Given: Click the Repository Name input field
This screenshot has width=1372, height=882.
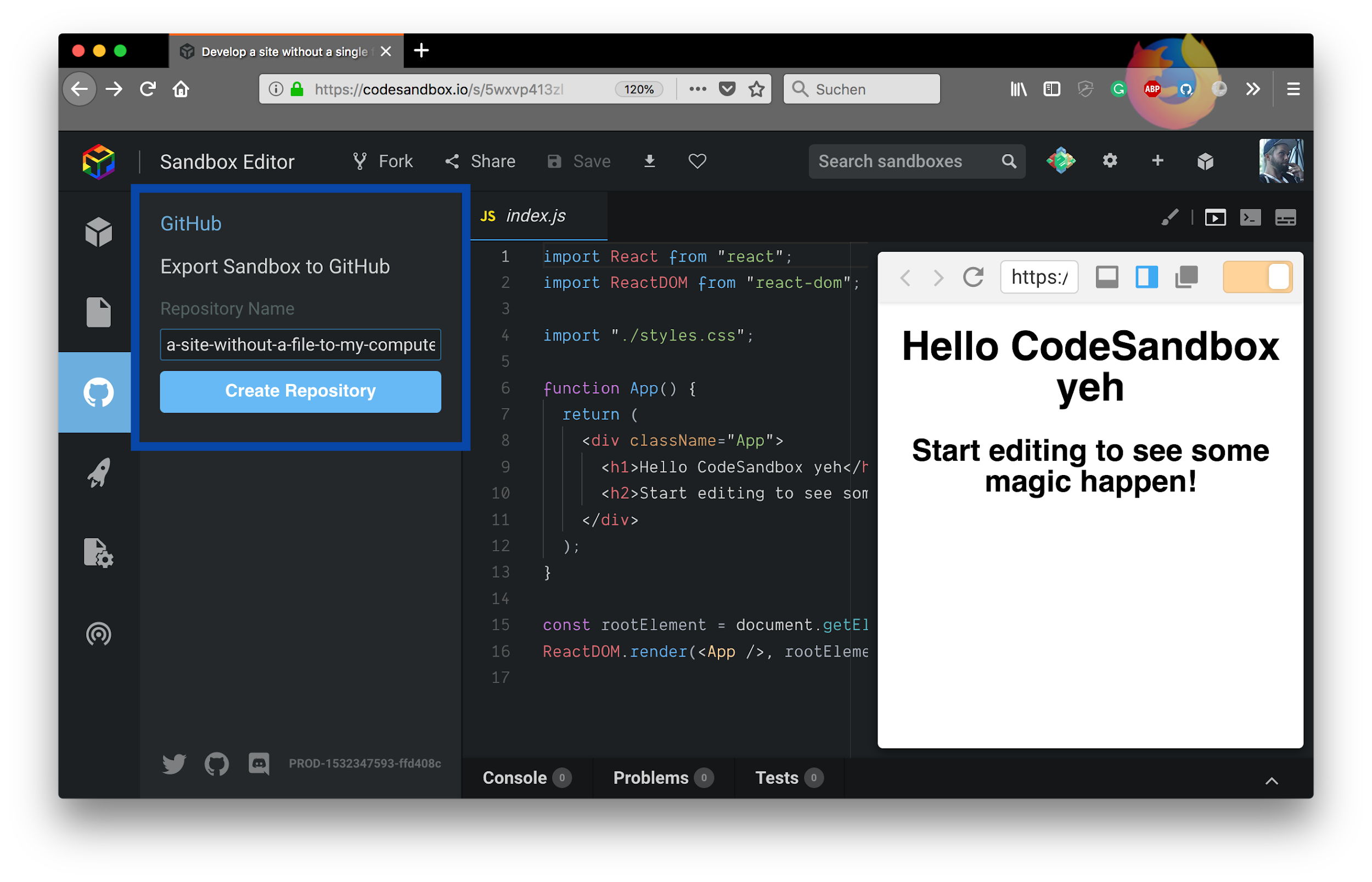Looking at the screenshot, I should pyautogui.click(x=300, y=344).
